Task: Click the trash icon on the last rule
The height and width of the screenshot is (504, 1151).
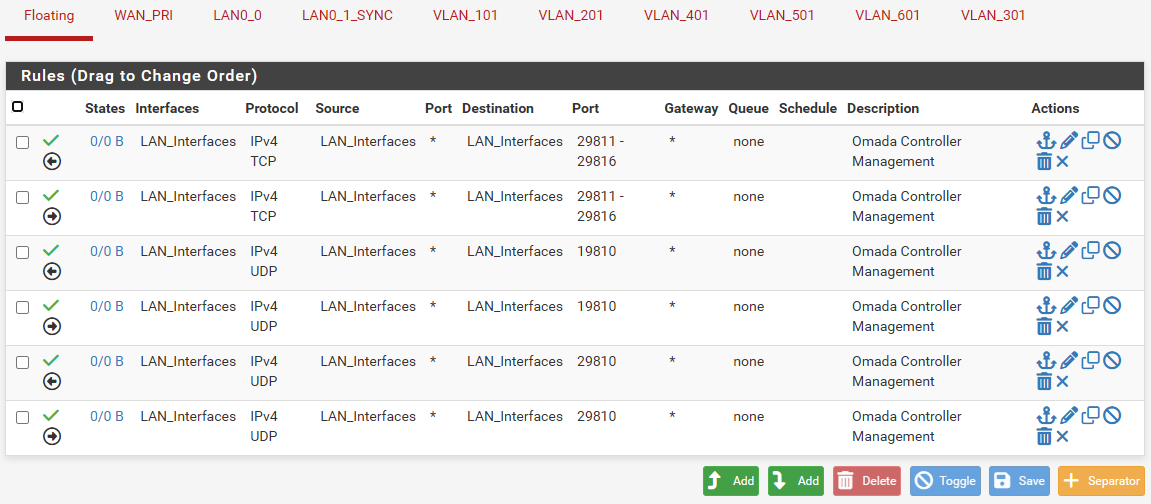Action: tap(1044, 436)
